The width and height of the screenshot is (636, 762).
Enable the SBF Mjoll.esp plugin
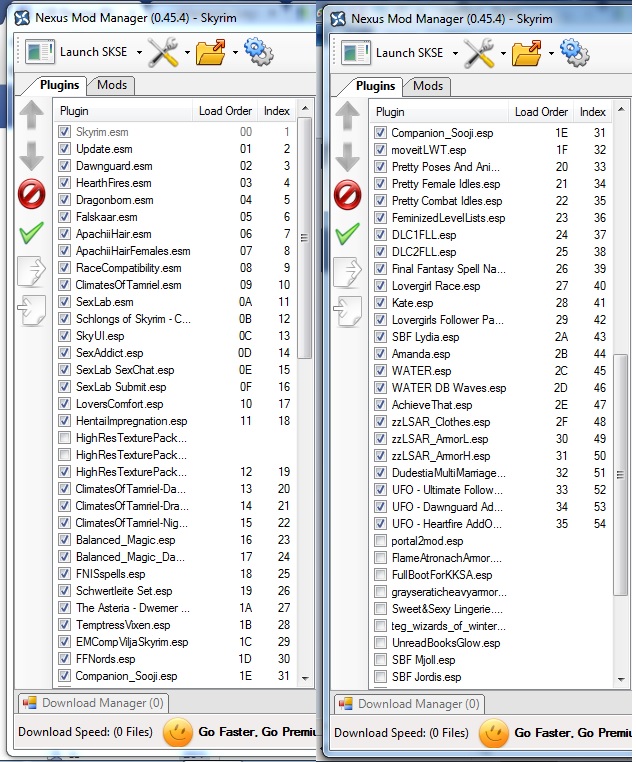pyautogui.click(x=380, y=660)
